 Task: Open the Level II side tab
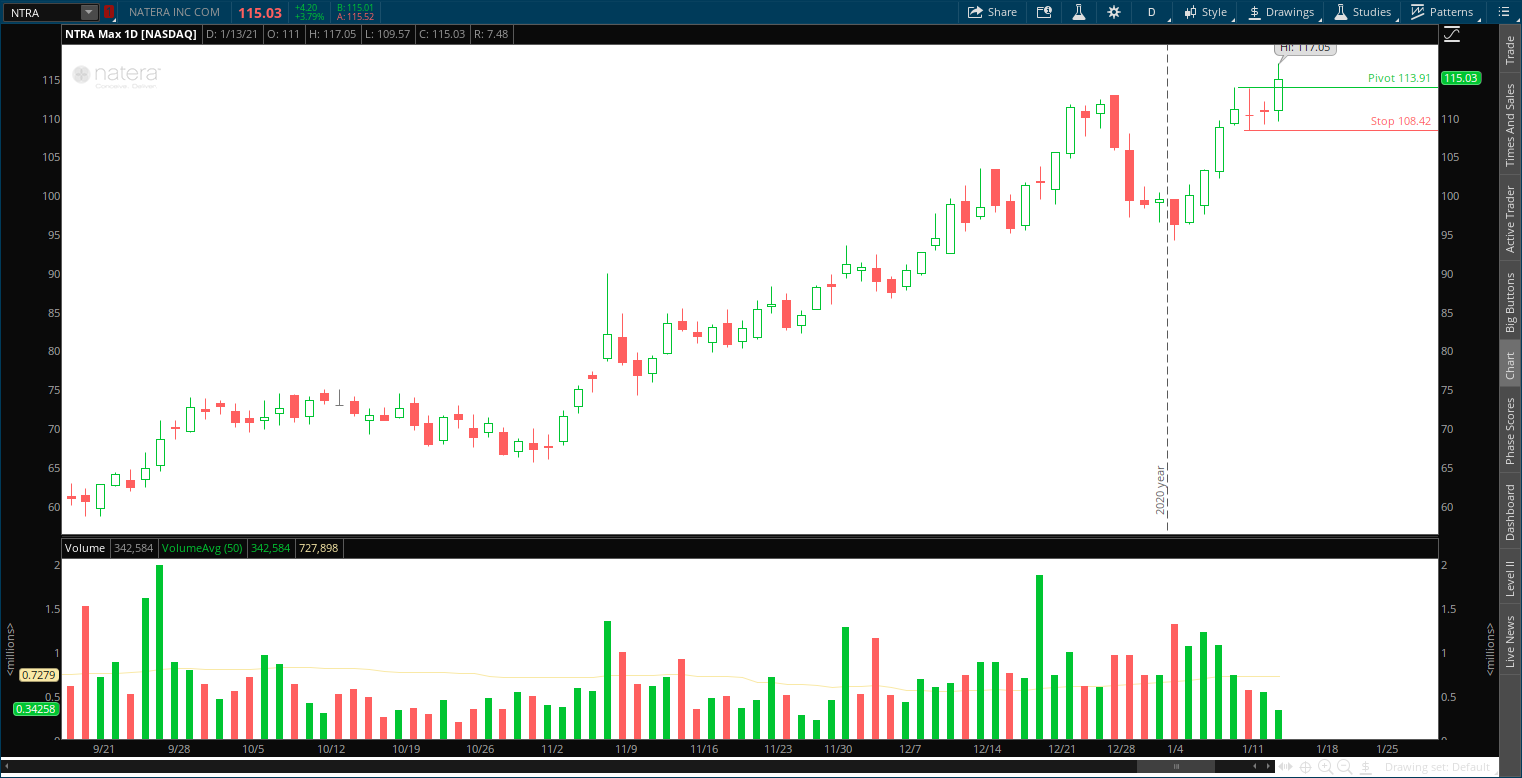pos(1510,578)
